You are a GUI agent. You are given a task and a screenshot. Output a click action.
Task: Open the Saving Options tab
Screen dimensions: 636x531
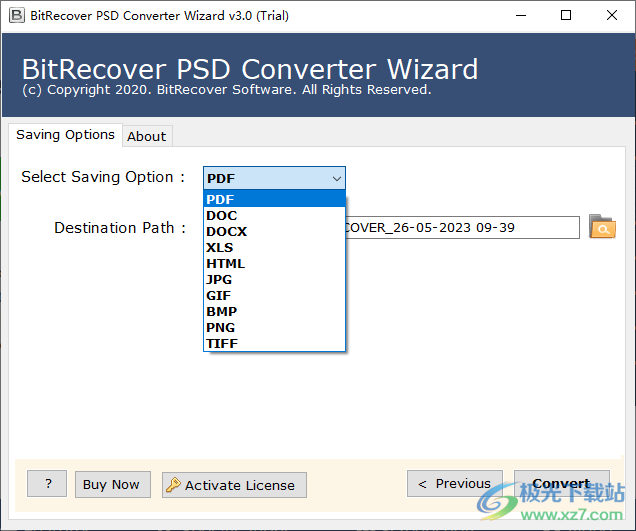pos(65,135)
